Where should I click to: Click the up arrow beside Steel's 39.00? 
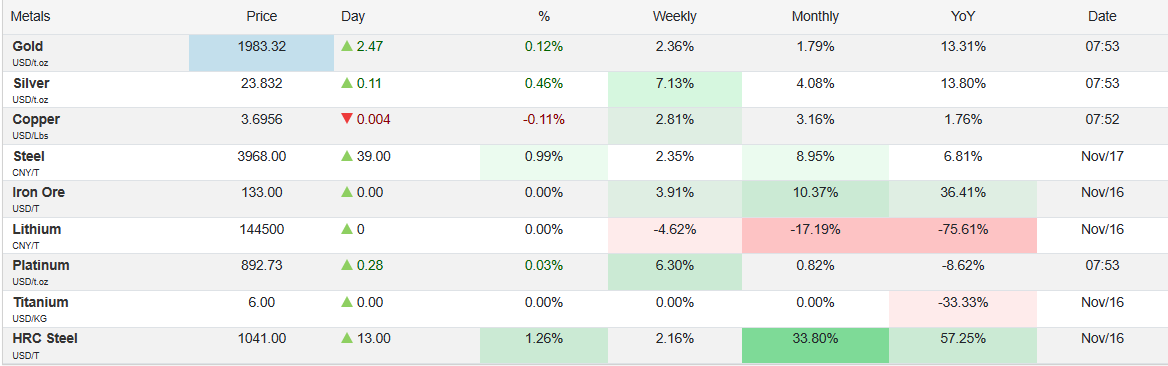point(346,156)
